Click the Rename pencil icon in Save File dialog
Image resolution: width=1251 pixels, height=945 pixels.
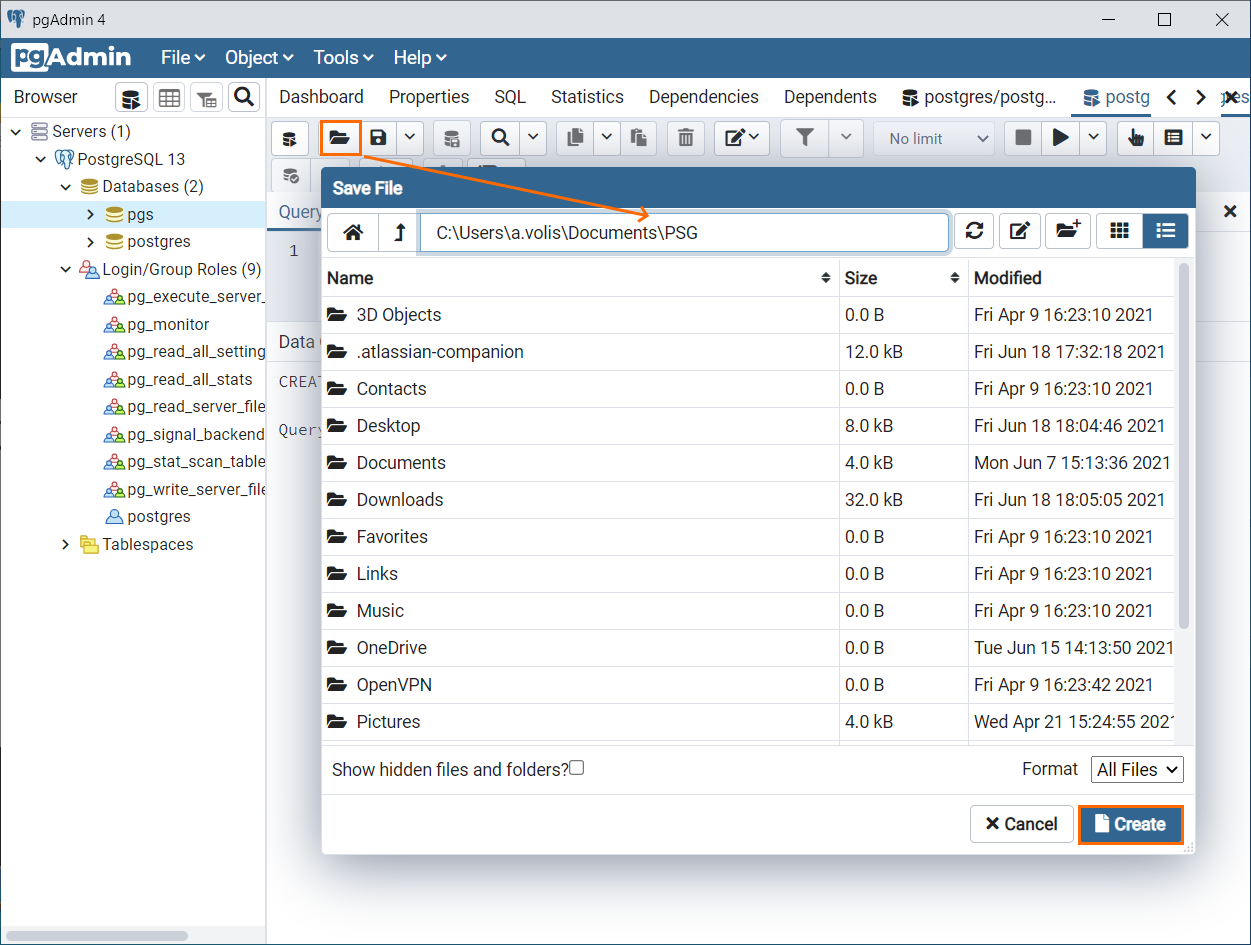pyautogui.click(x=1020, y=232)
